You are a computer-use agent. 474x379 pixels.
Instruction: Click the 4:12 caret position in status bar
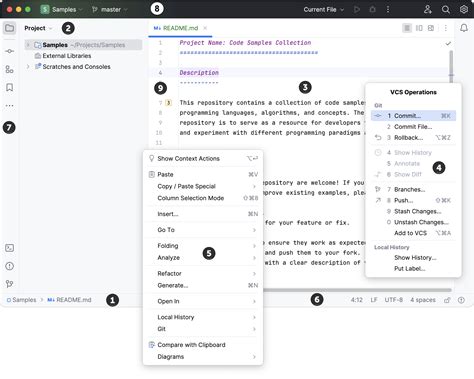click(357, 300)
